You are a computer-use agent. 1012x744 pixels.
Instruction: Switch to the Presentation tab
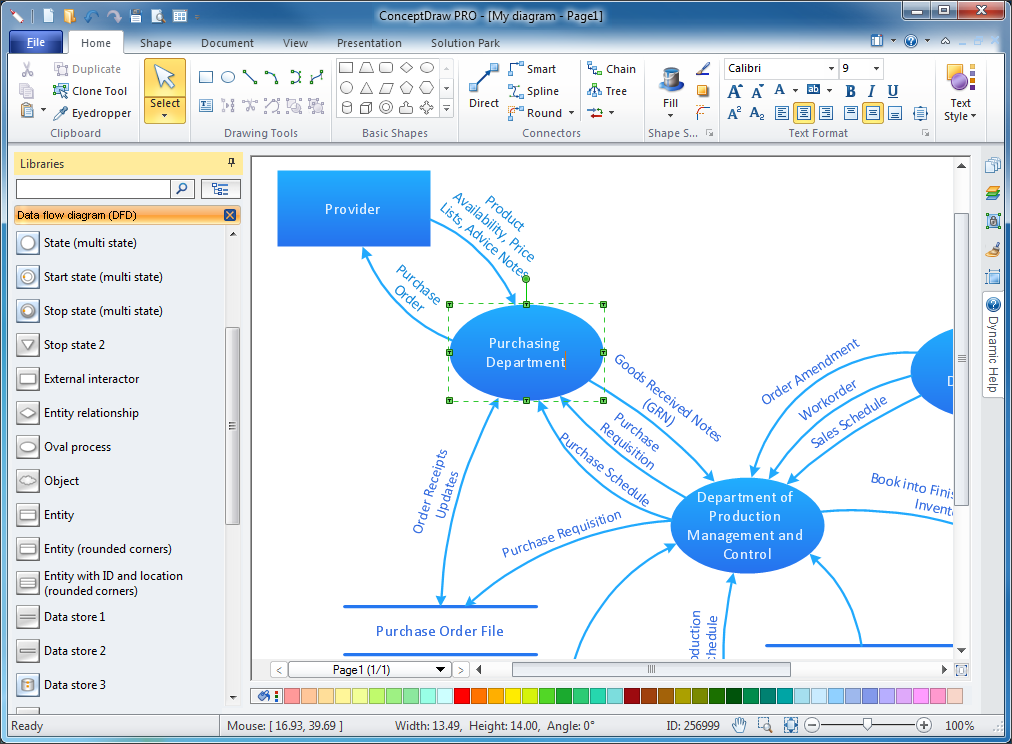[x=369, y=43]
